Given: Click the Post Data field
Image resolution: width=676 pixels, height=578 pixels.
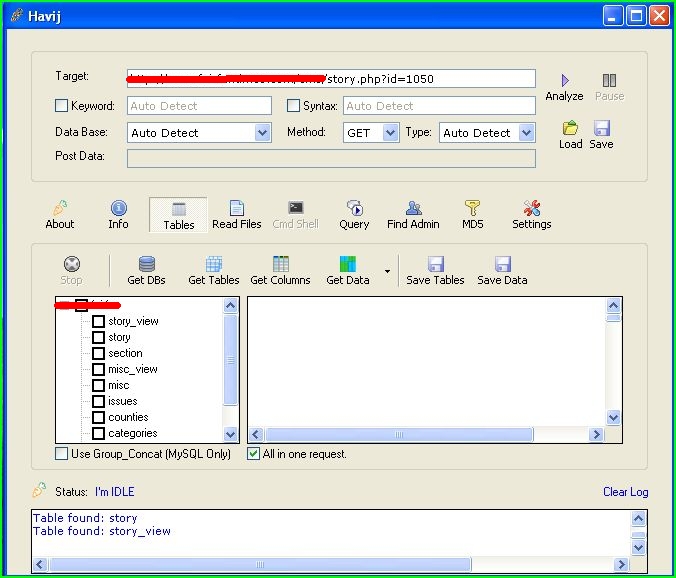Looking at the screenshot, I should pos(331,158).
